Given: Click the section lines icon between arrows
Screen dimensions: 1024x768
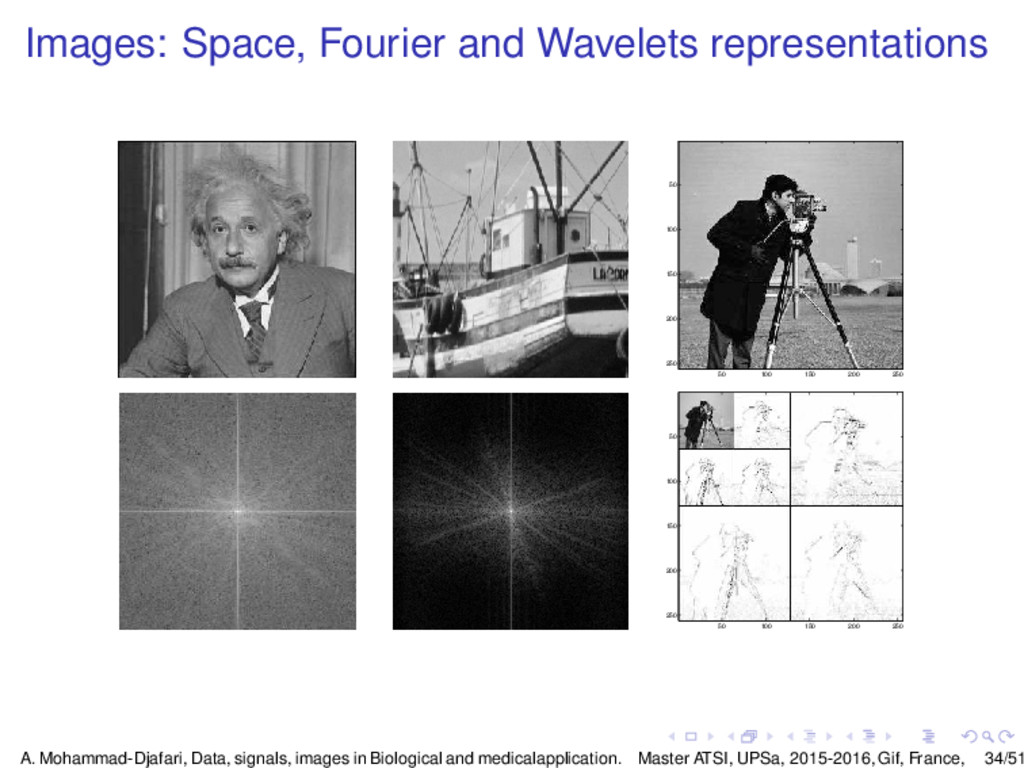Looking at the screenshot, I should tap(869, 737).
